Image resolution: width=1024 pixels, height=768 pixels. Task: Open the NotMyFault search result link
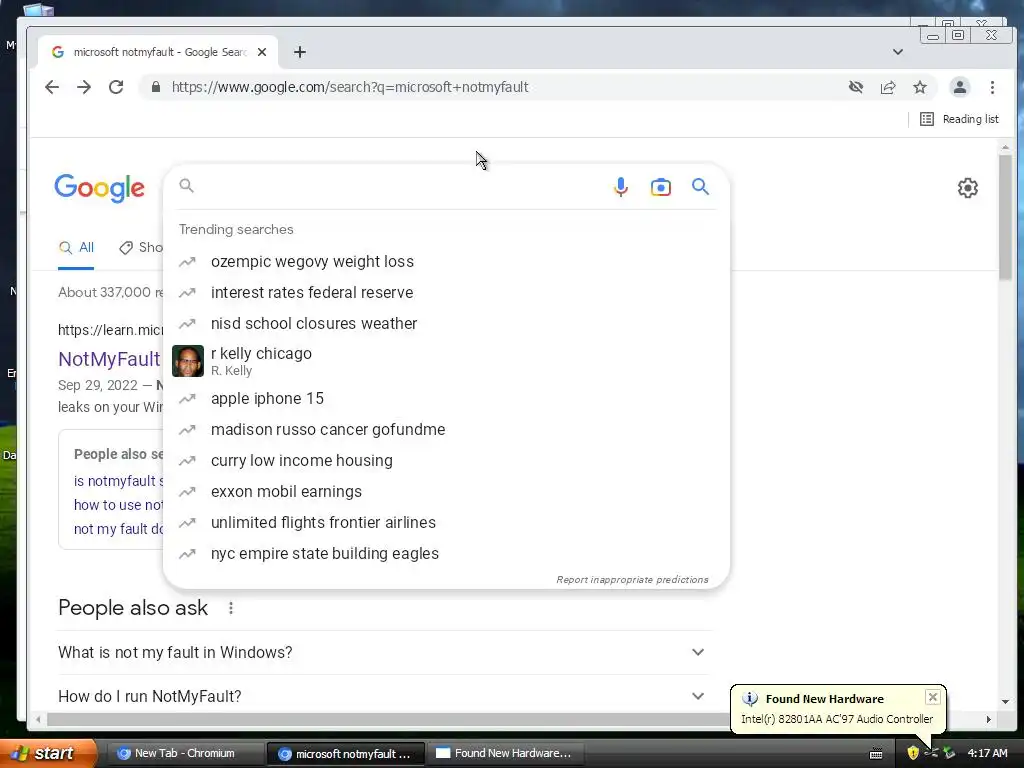pyautogui.click(x=109, y=359)
